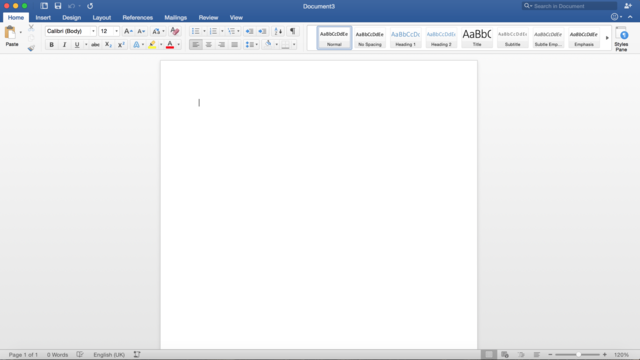The width and height of the screenshot is (640, 360).
Task: Click the Cut scissors icon
Action: point(31,28)
